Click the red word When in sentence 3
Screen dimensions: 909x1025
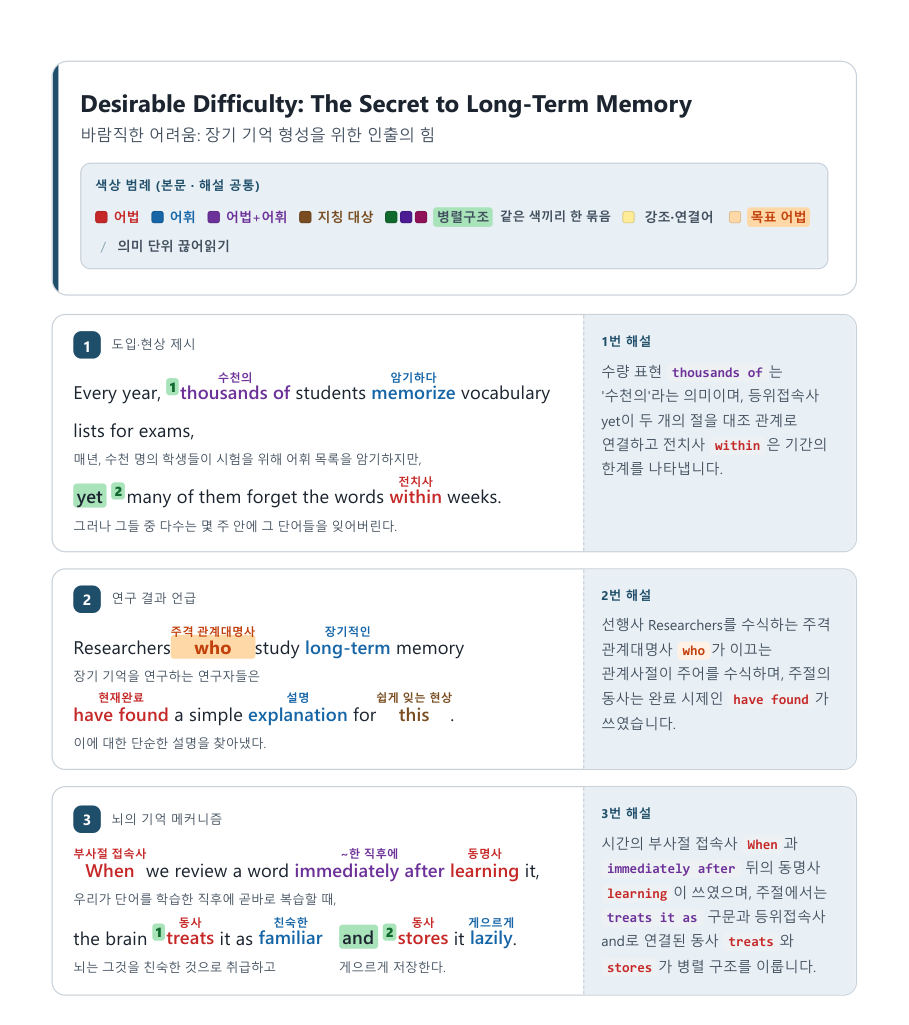click(x=109, y=871)
